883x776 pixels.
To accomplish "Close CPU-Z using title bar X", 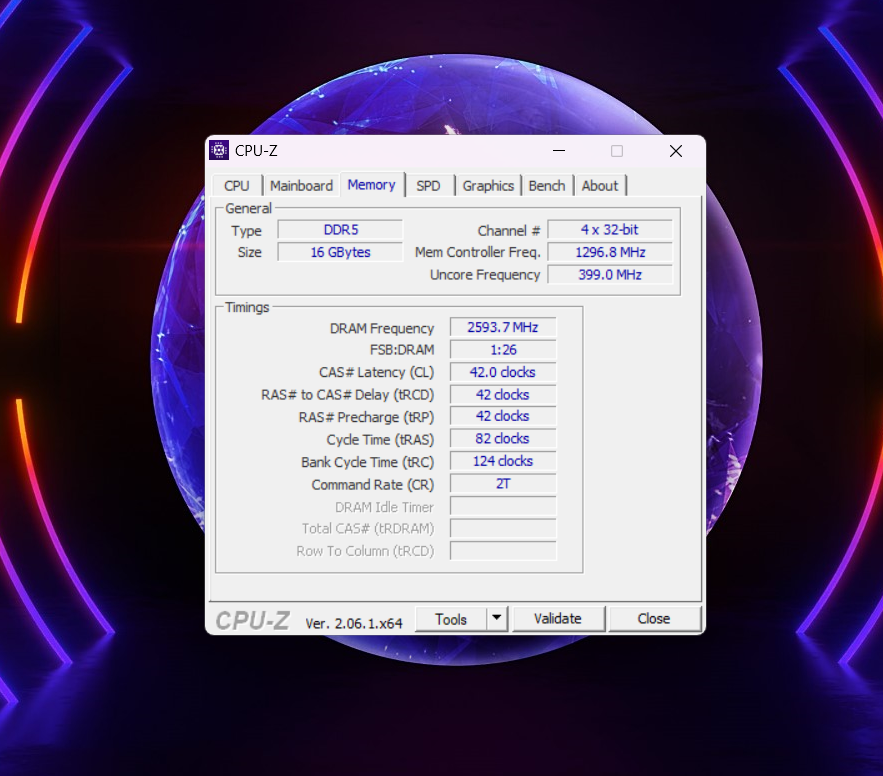I will tap(676, 151).
